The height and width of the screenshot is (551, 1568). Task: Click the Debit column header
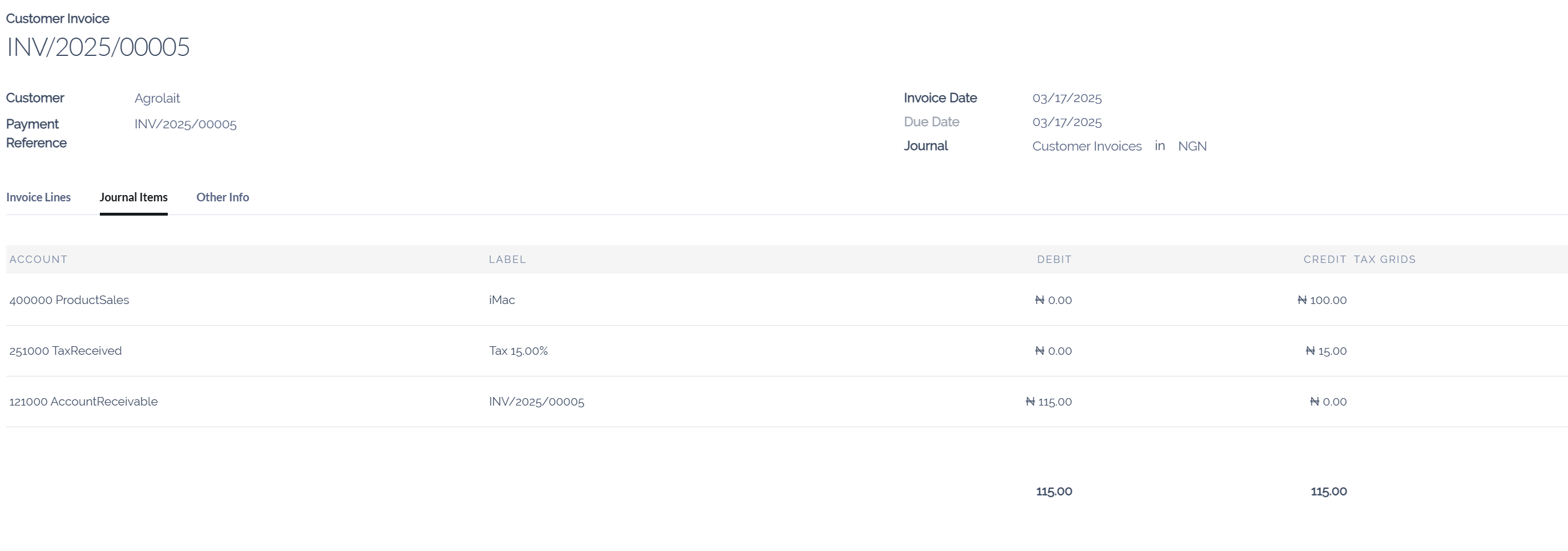pyautogui.click(x=1054, y=259)
